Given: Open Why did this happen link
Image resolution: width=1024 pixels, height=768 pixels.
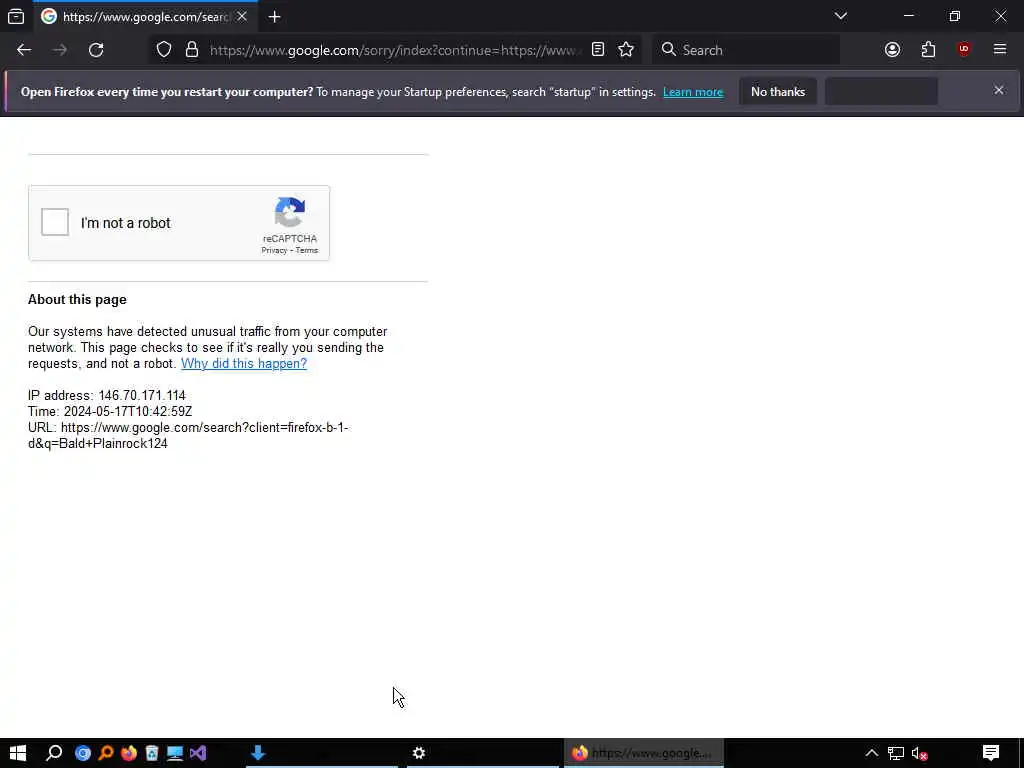Looking at the screenshot, I should click(244, 364).
